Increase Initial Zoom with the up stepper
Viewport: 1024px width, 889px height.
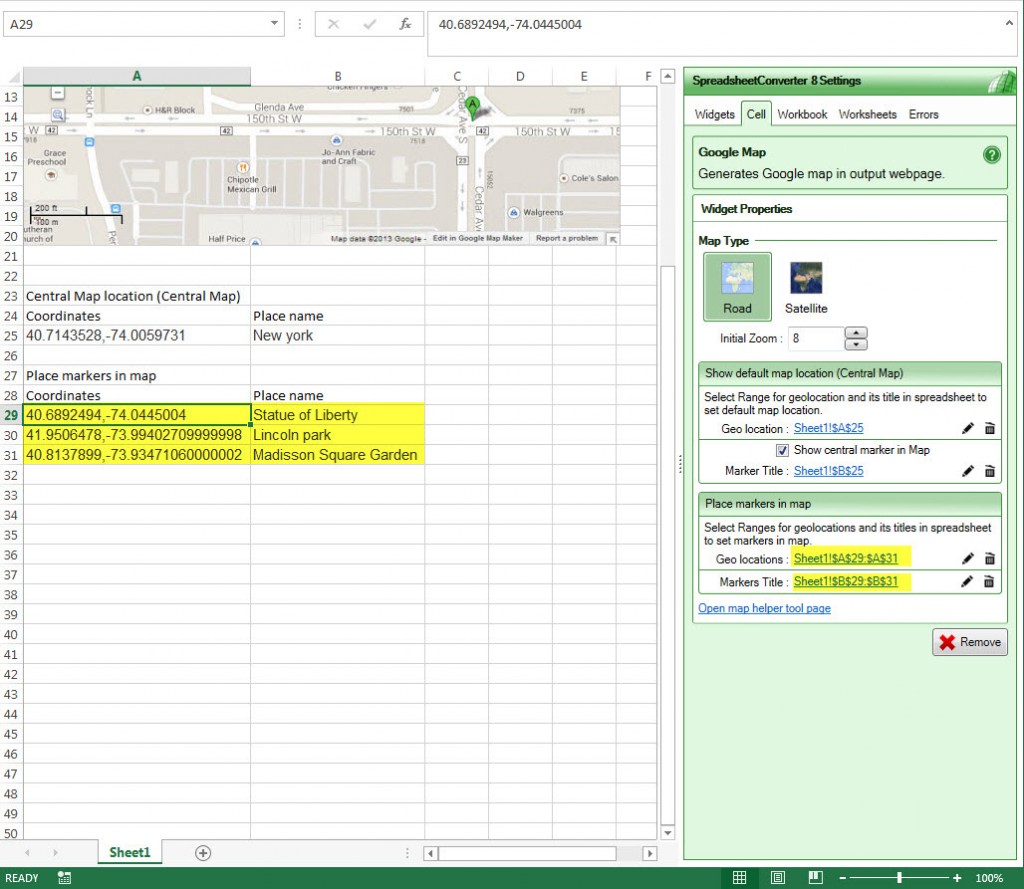click(857, 333)
